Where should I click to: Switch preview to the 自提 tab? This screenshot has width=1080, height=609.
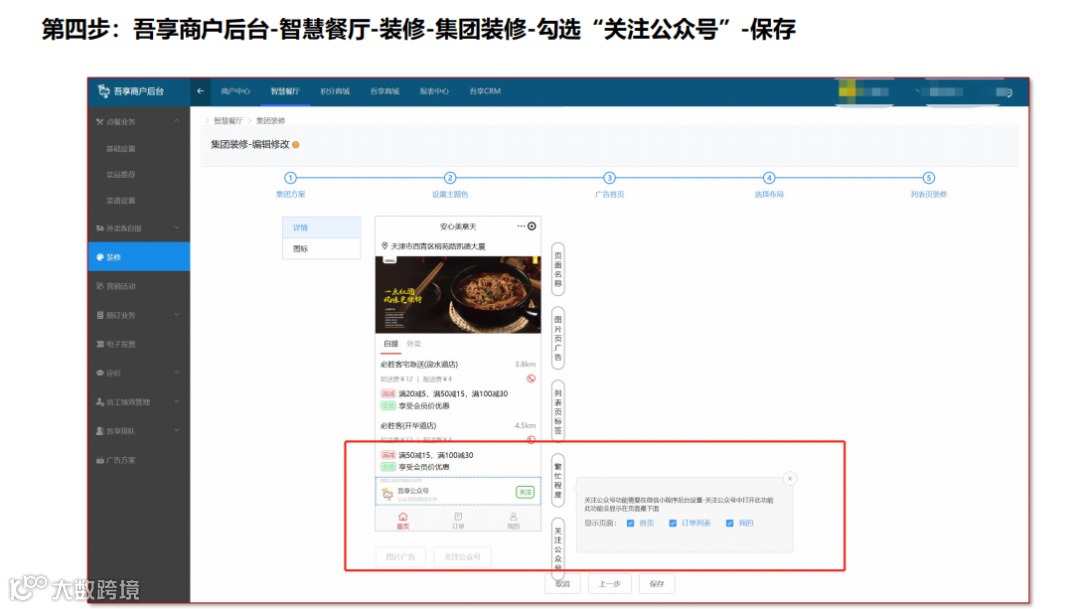click(391, 344)
